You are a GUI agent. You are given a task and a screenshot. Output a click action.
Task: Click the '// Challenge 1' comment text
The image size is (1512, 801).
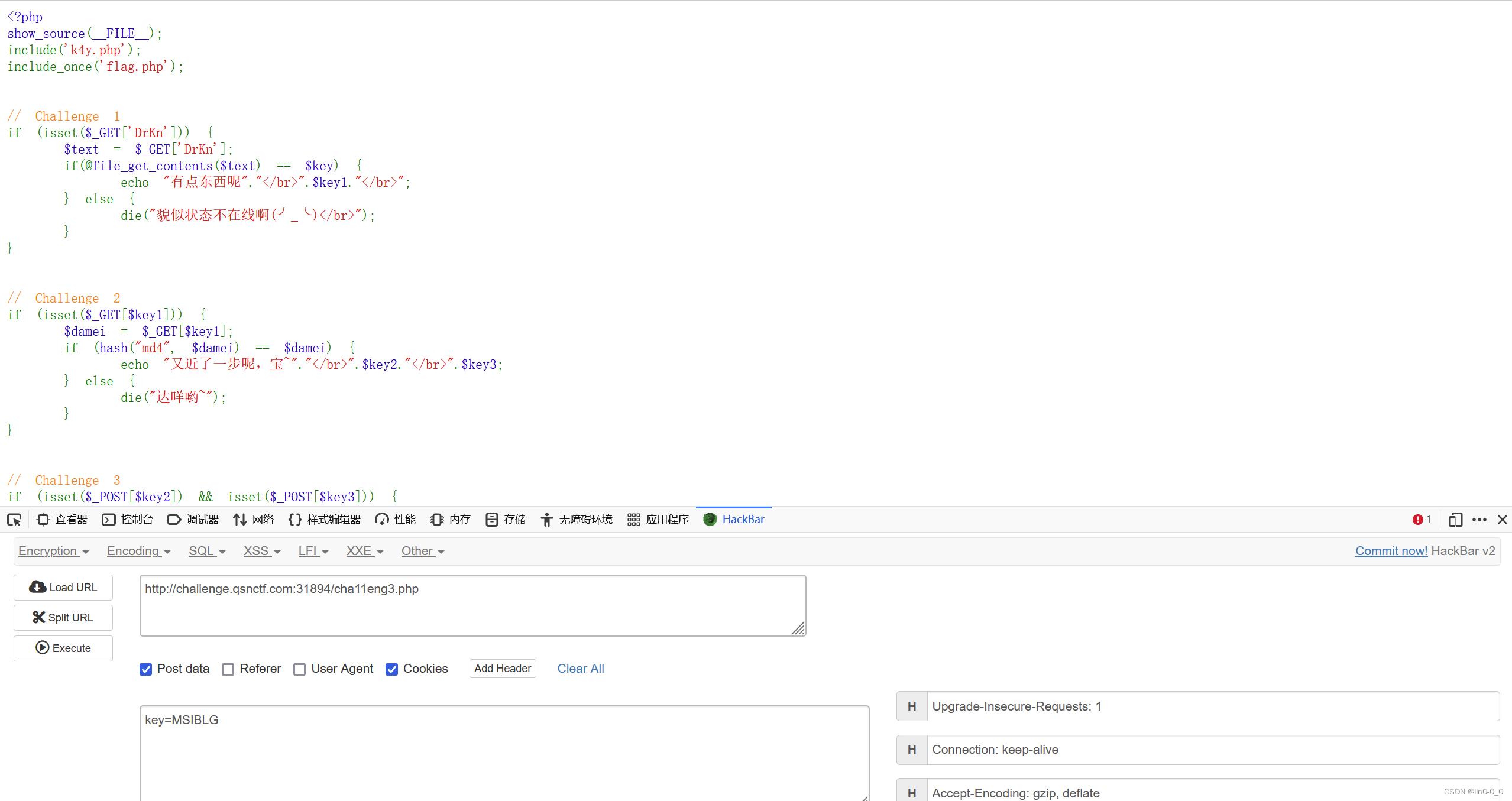click(64, 116)
